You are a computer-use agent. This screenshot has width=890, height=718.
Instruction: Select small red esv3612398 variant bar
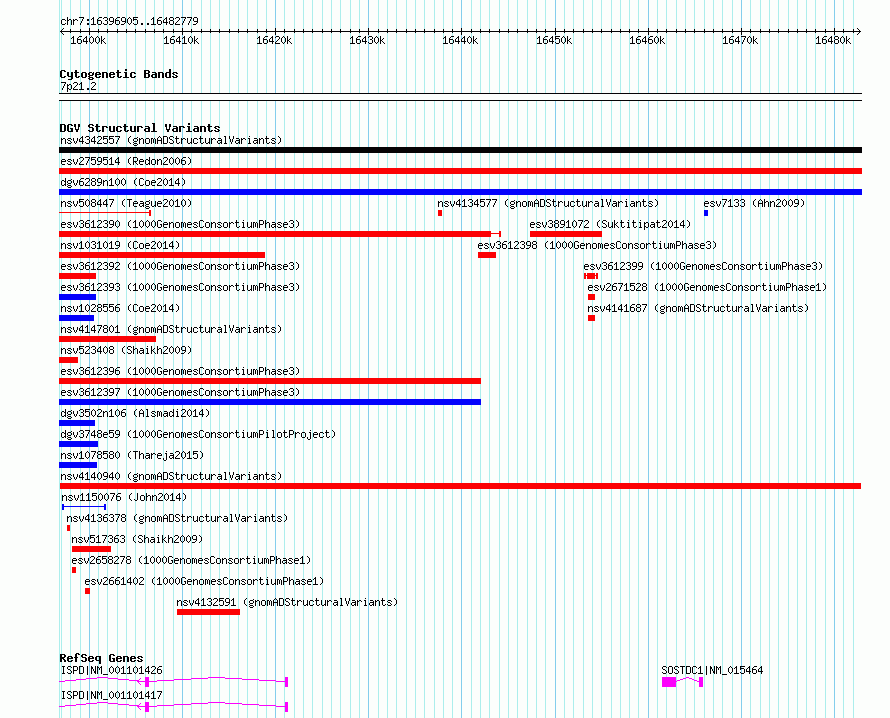coord(487,255)
